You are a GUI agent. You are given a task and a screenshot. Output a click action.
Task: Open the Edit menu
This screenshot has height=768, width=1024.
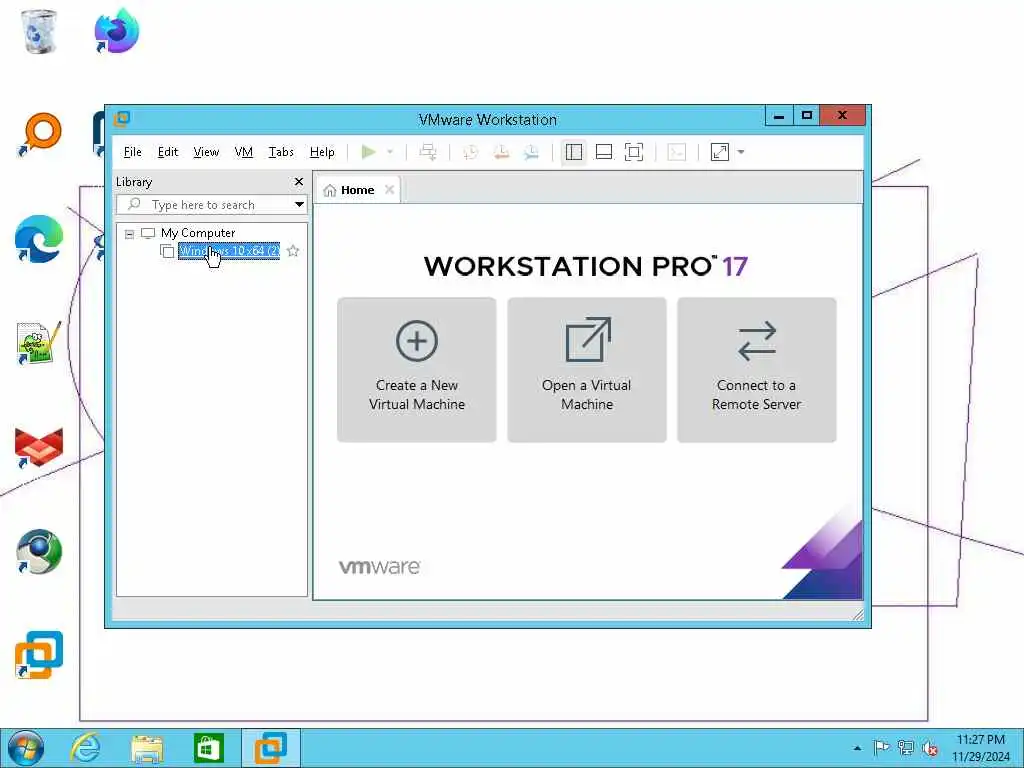tap(168, 152)
